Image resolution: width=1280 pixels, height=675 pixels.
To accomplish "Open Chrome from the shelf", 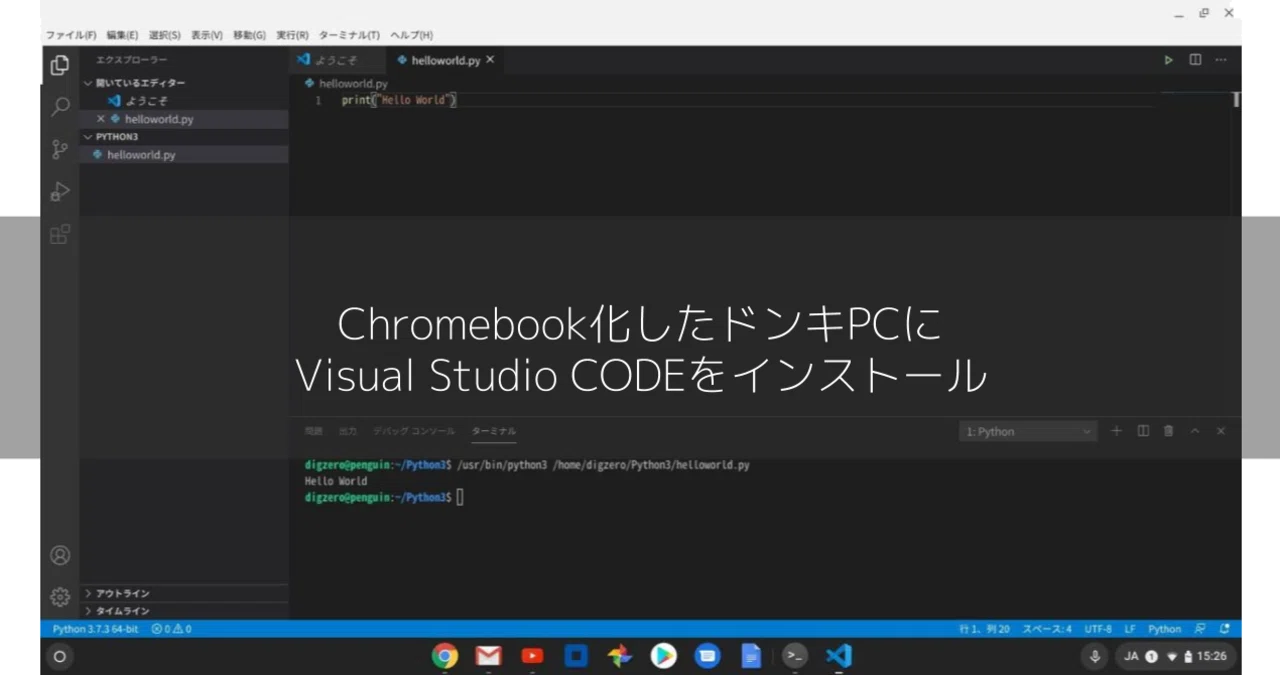I will tap(445, 656).
